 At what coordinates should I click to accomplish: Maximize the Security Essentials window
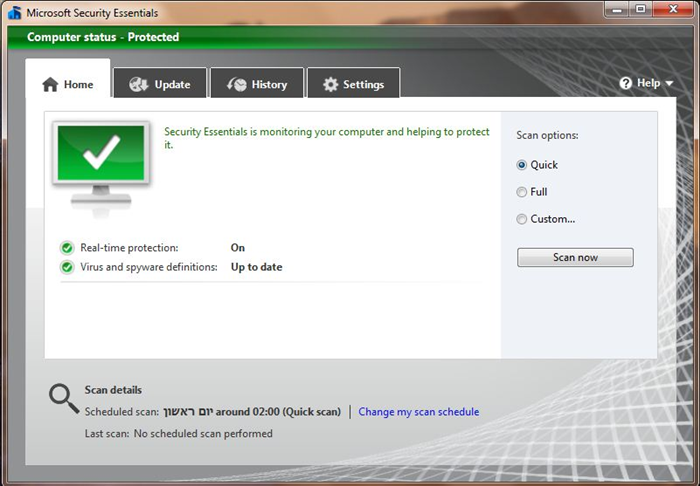[x=641, y=9]
